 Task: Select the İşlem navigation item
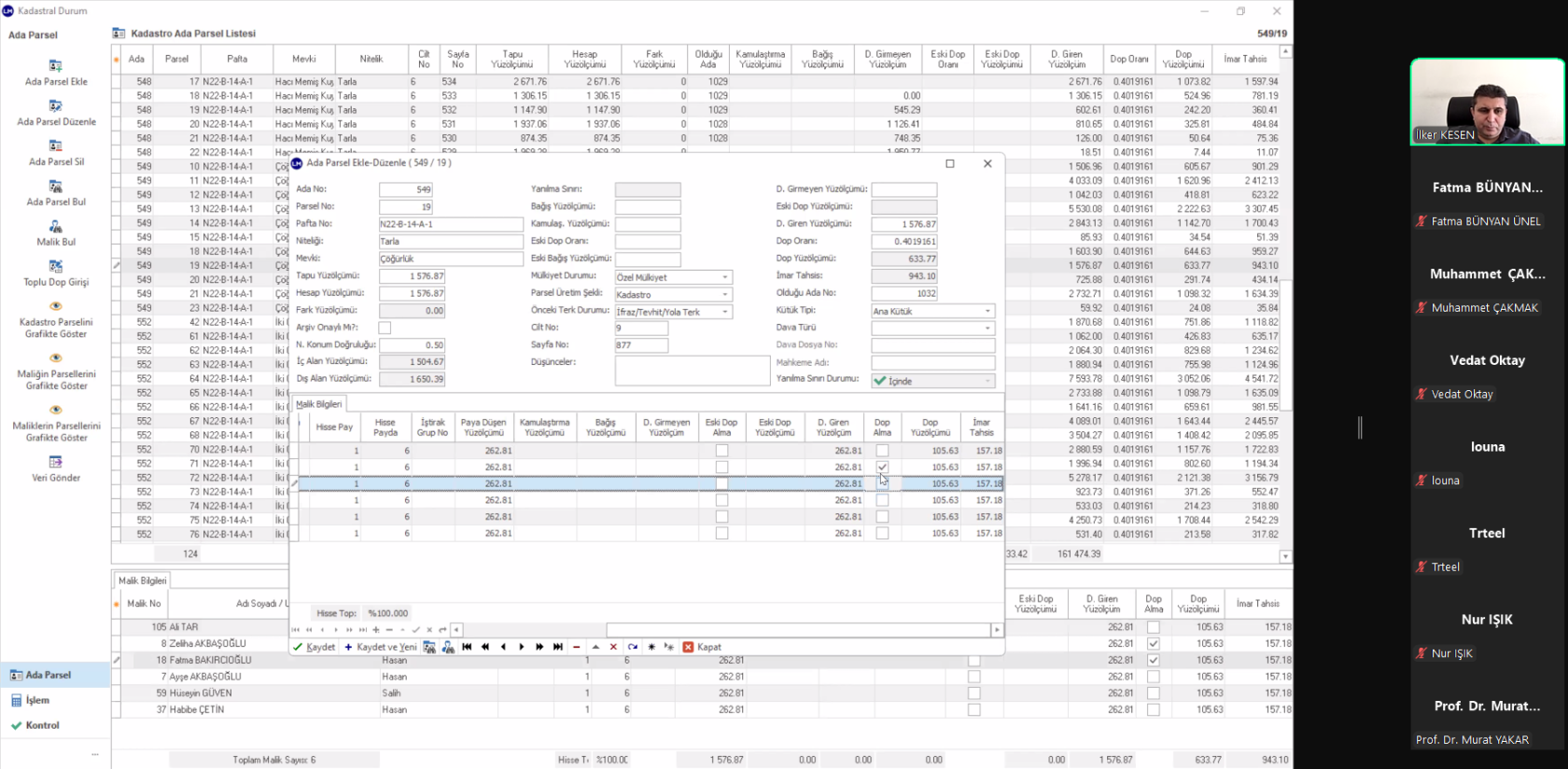pos(56,700)
